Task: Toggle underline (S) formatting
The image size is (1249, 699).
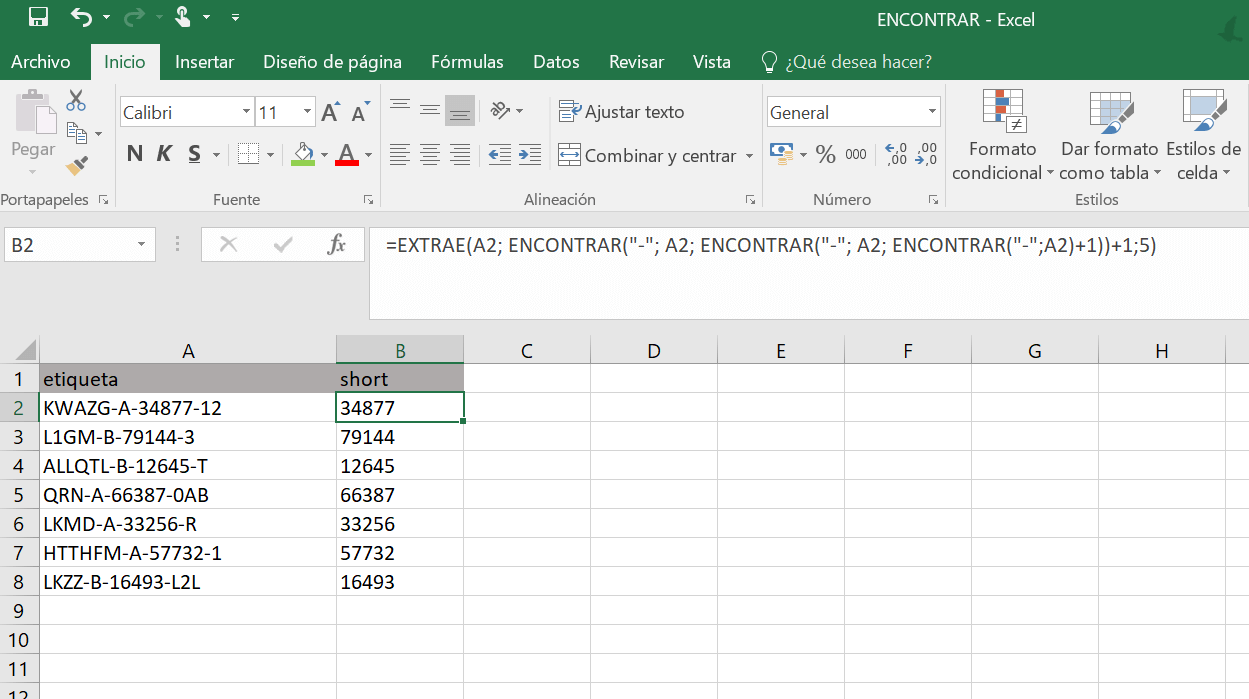Action: pyautogui.click(x=194, y=154)
